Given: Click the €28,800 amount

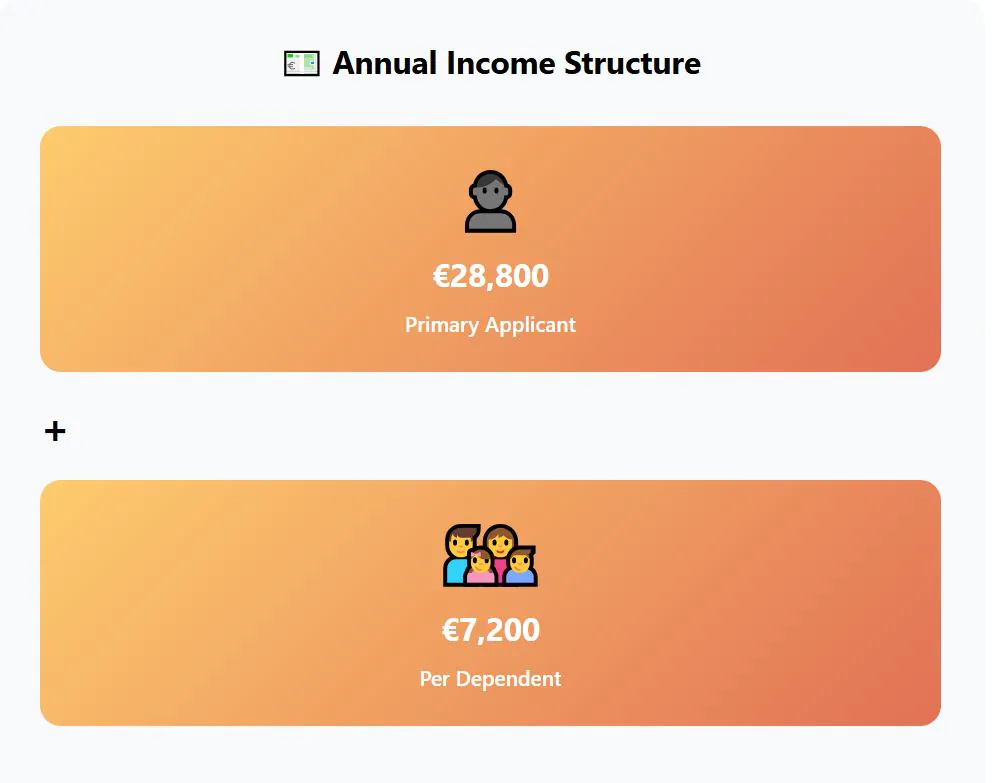Looking at the screenshot, I should click(490, 276).
